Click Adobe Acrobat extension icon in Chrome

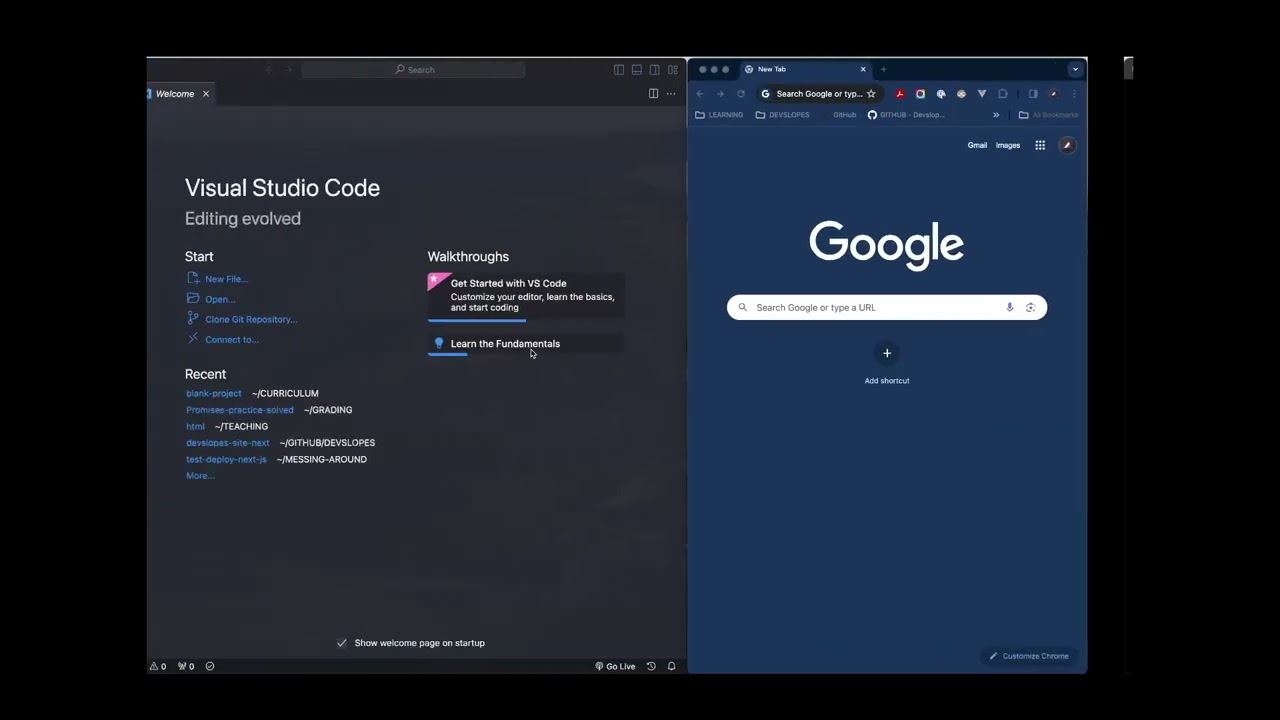pos(900,94)
